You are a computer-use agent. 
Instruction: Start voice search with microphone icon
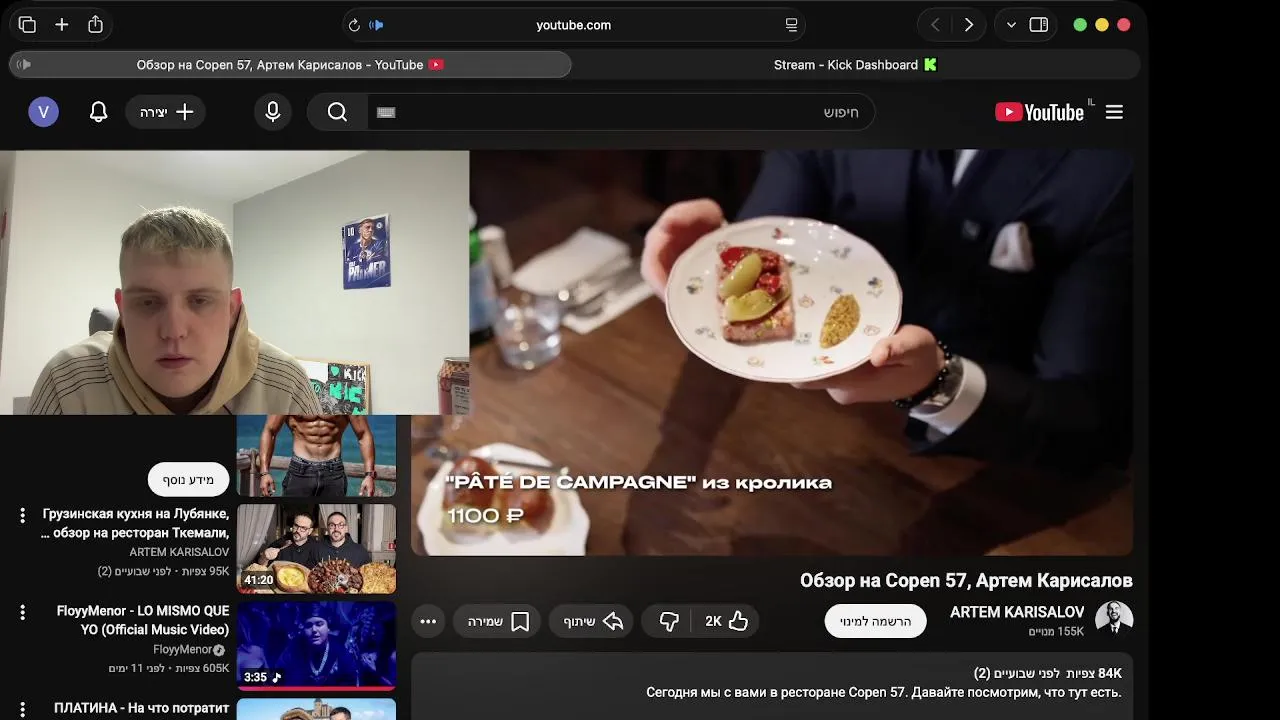(x=272, y=112)
